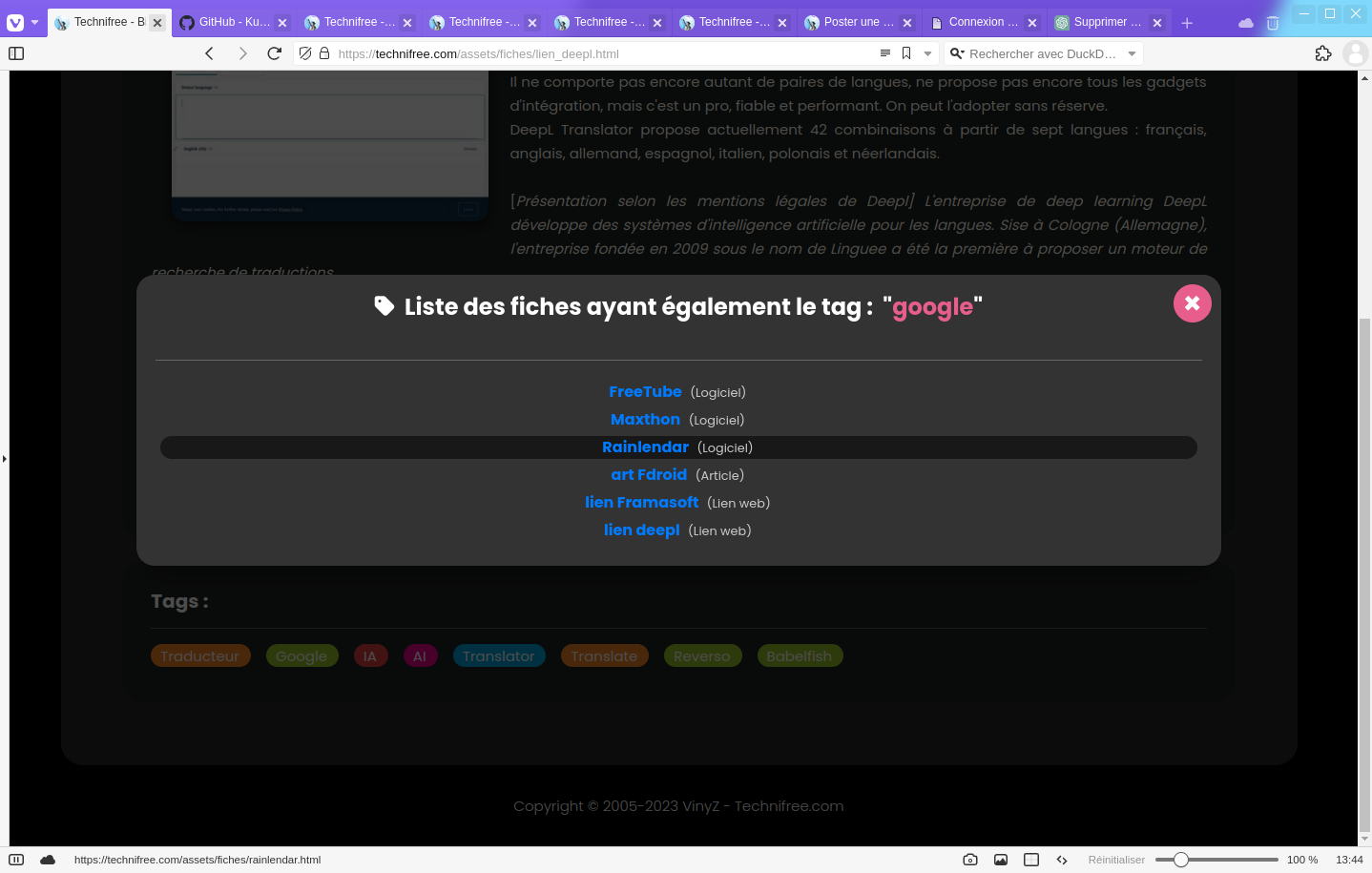Image resolution: width=1372 pixels, height=873 pixels.
Task: Toggle the tracker blocker shield icon
Action: [x=305, y=53]
